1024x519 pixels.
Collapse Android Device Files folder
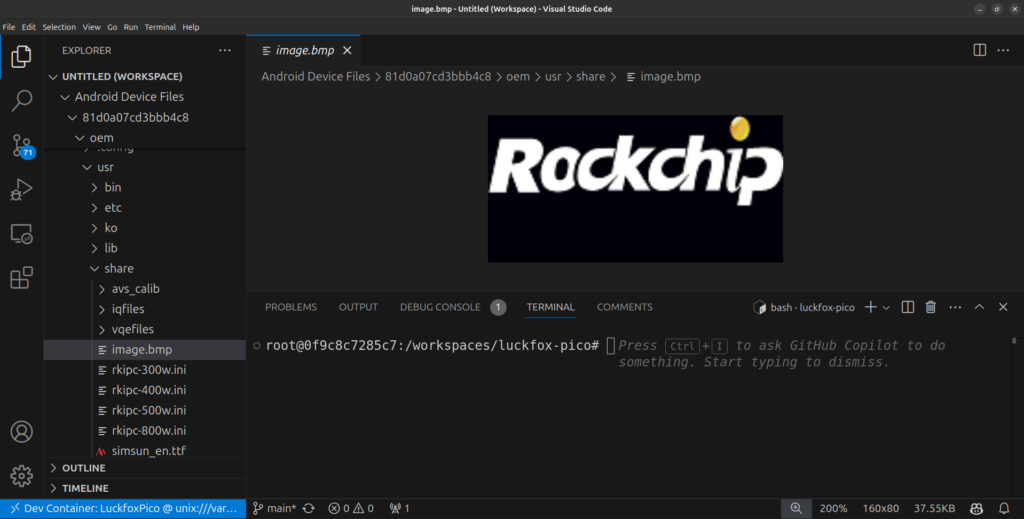144,97
